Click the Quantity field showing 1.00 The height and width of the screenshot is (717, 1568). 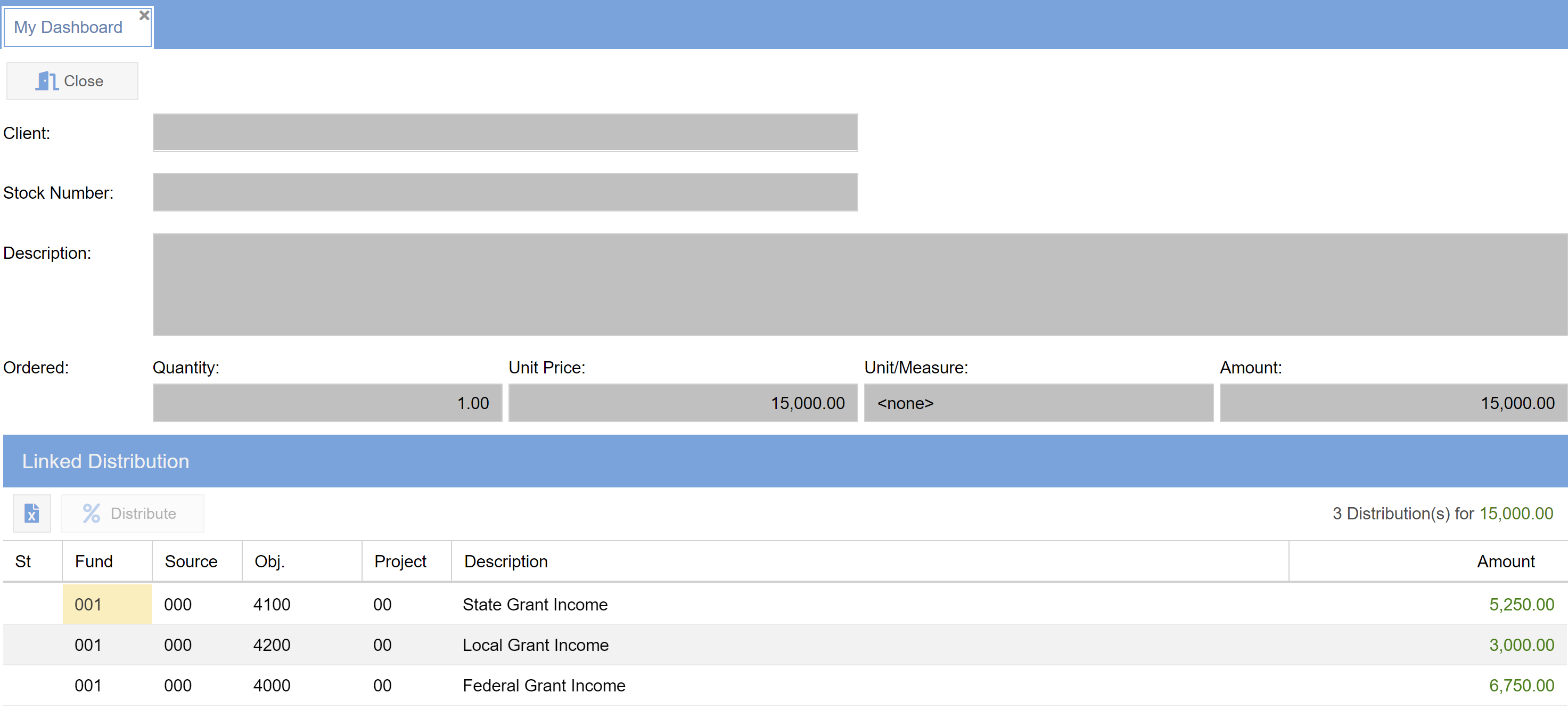point(327,403)
